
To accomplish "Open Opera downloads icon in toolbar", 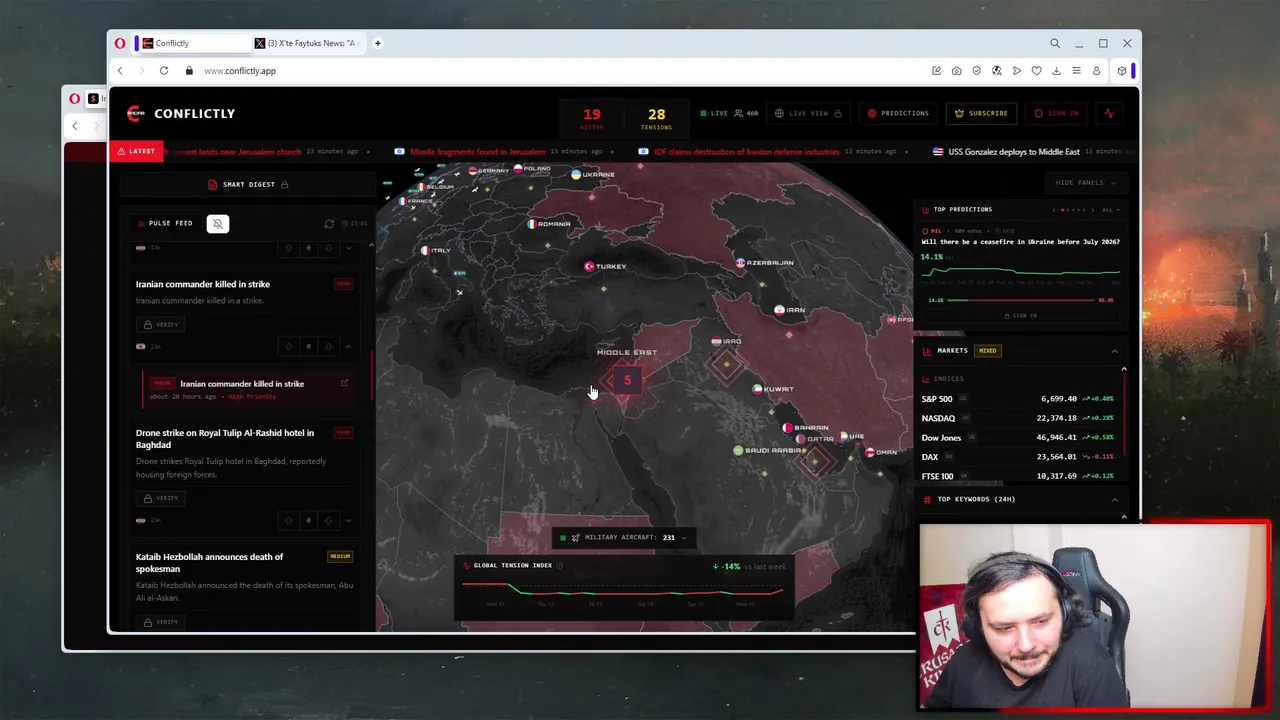I will pyautogui.click(x=1056, y=71).
